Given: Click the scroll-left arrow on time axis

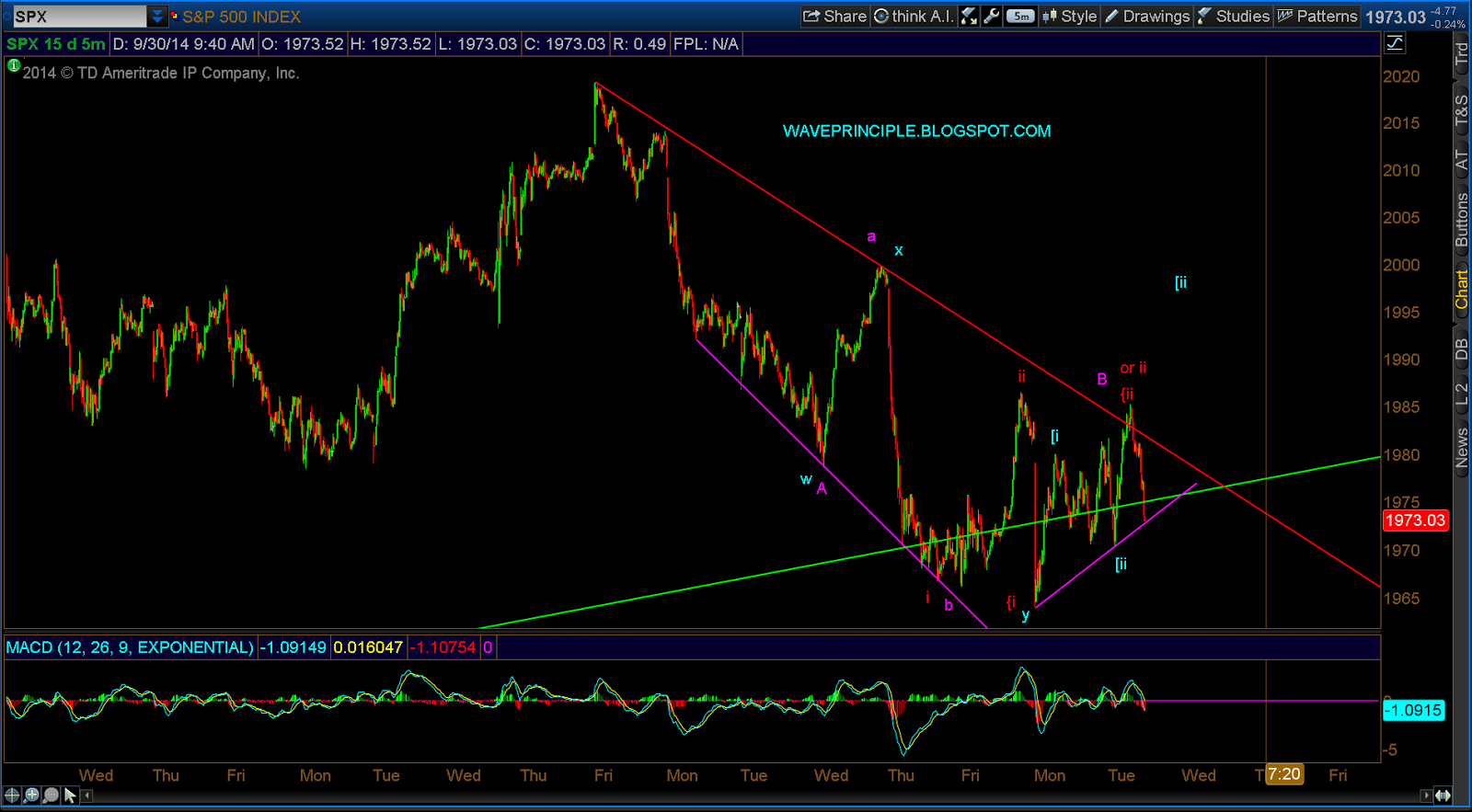Looking at the screenshot, I should coord(87,795).
